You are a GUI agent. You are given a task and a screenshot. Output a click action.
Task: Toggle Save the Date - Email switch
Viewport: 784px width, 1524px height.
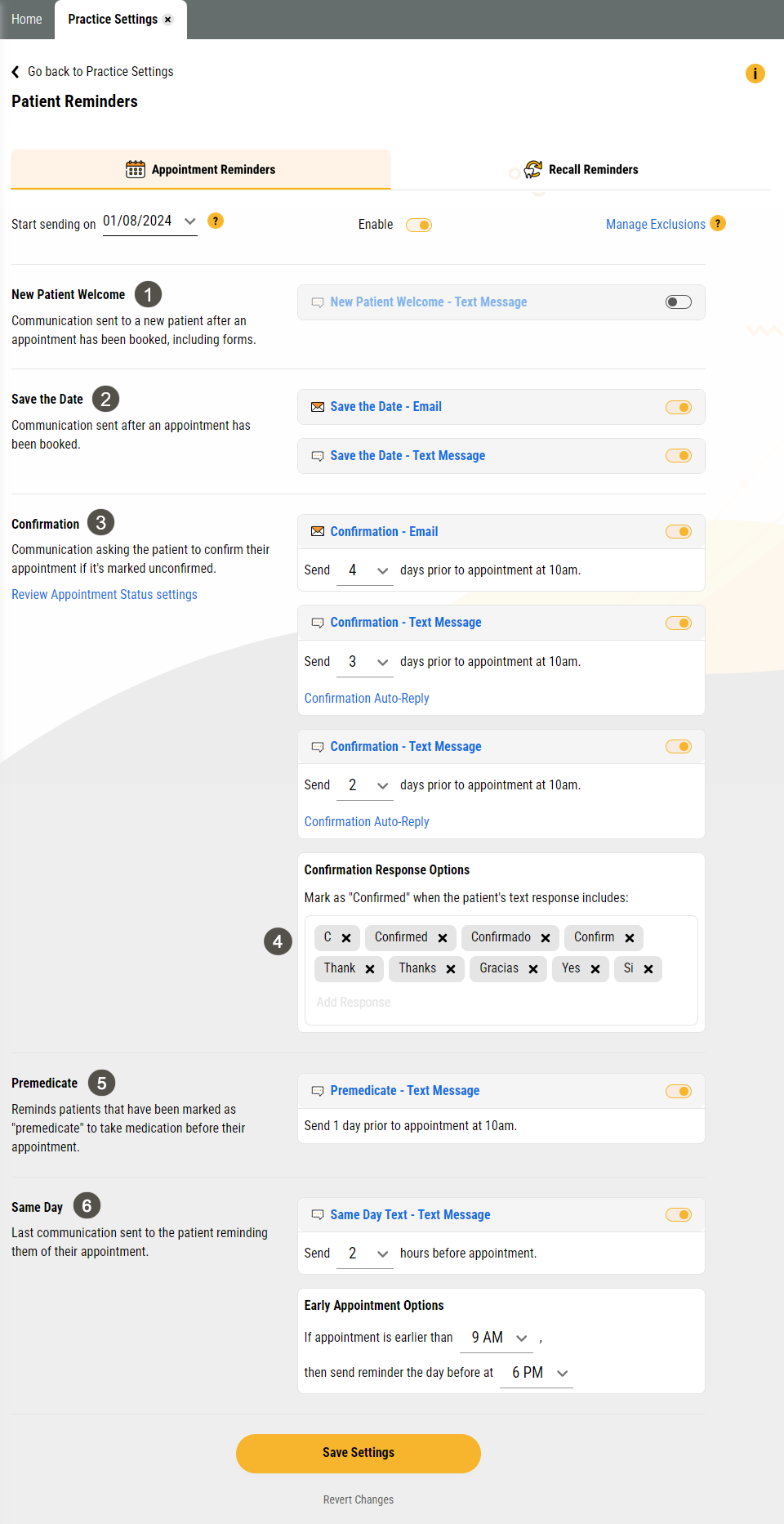point(679,408)
